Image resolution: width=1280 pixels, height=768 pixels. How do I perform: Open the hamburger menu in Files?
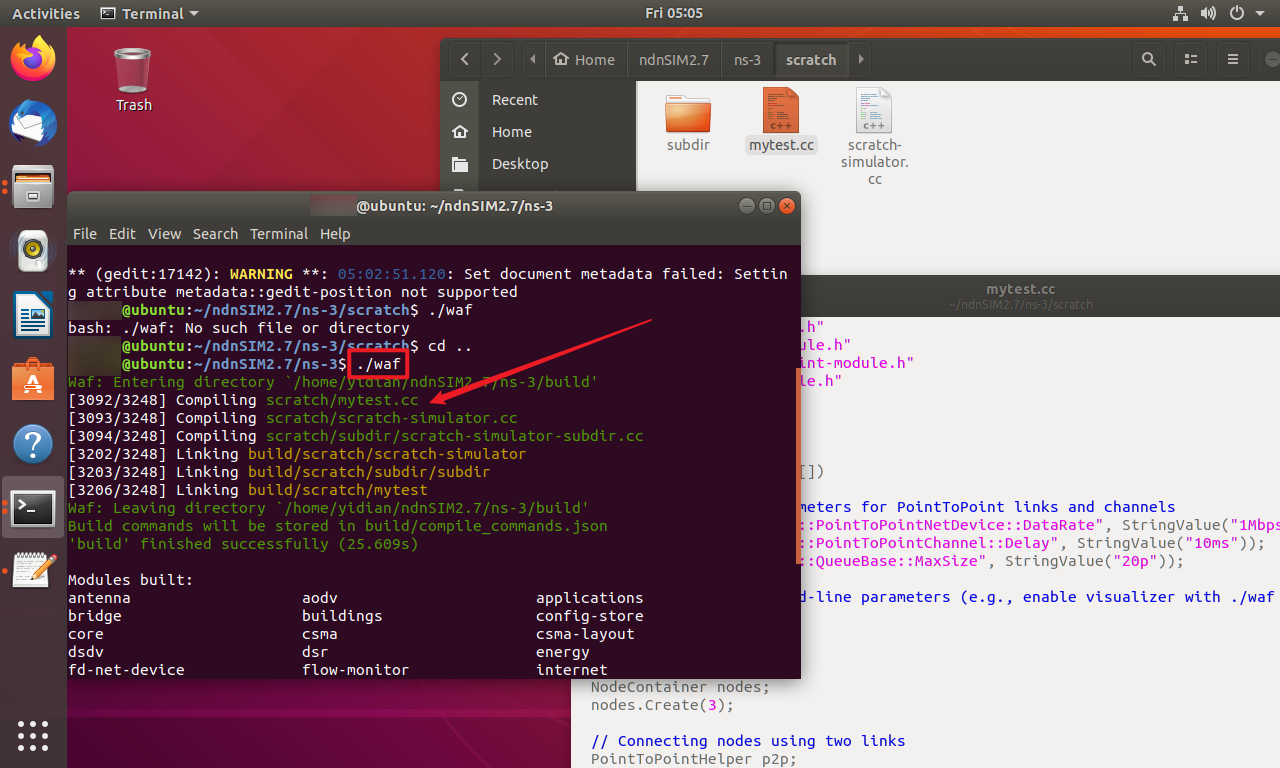(x=1233, y=59)
